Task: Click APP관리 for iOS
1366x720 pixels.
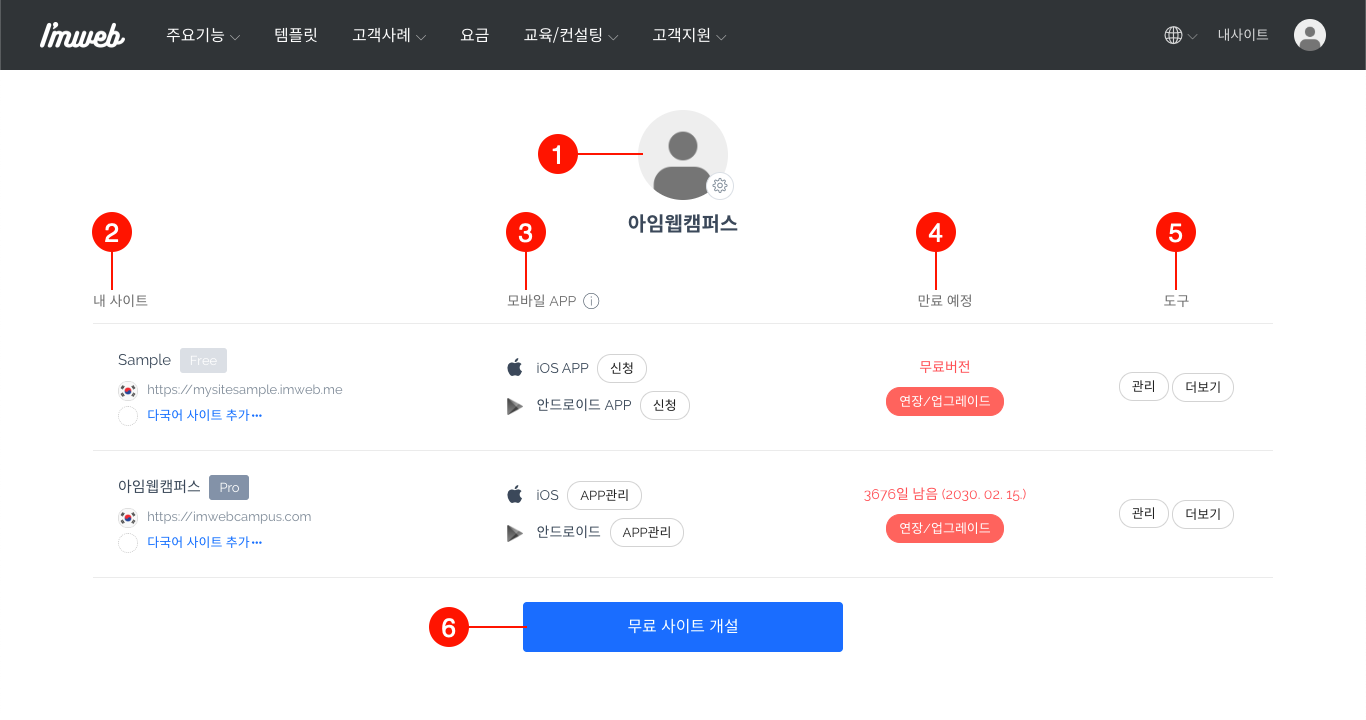Action: [x=604, y=495]
